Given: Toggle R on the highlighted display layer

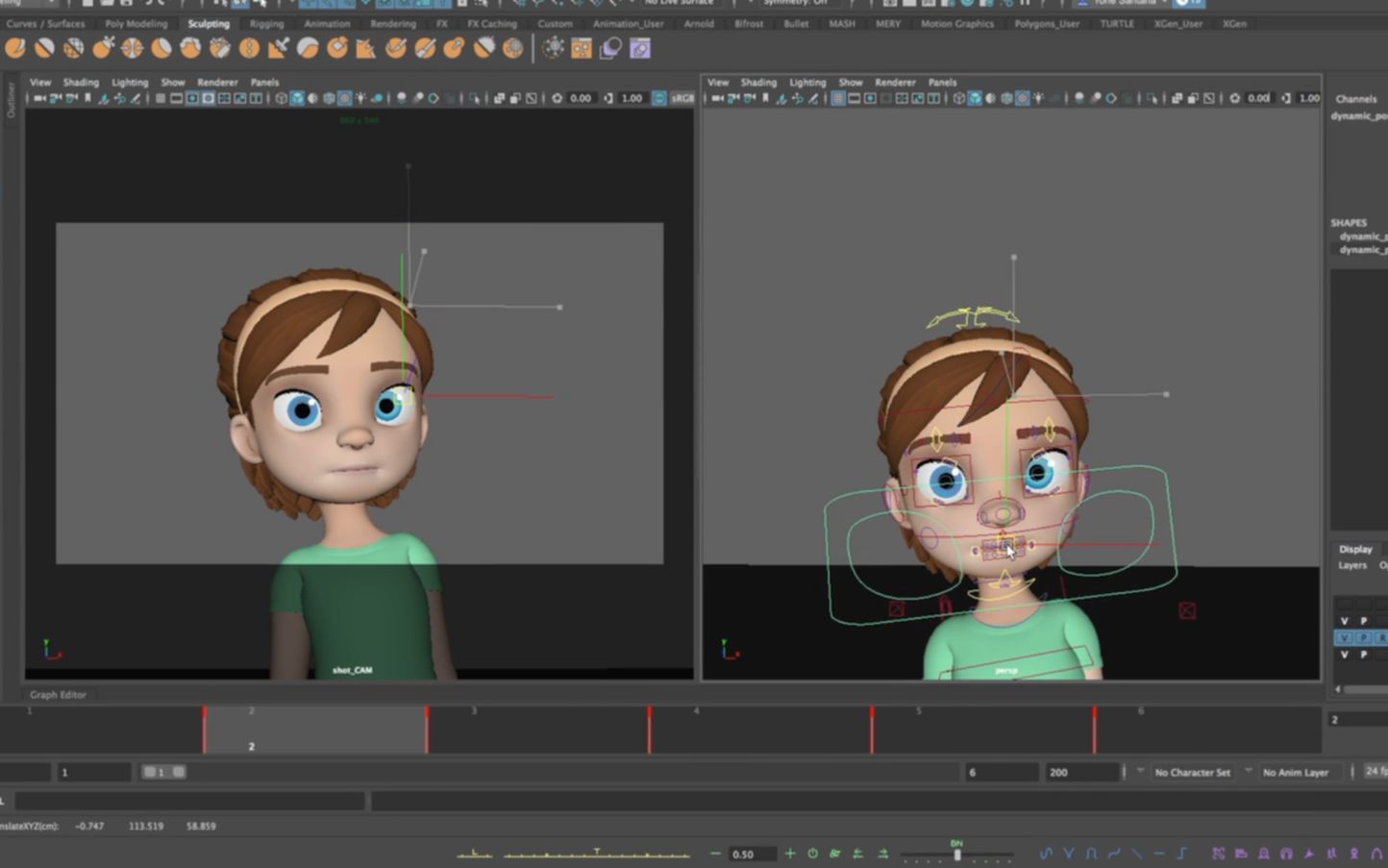Looking at the screenshot, I should click(x=1381, y=637).
